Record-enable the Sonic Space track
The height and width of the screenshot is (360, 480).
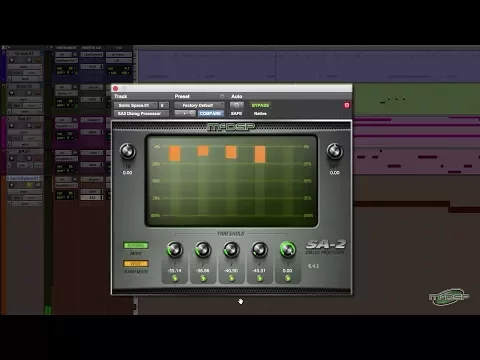pos(12,185)
